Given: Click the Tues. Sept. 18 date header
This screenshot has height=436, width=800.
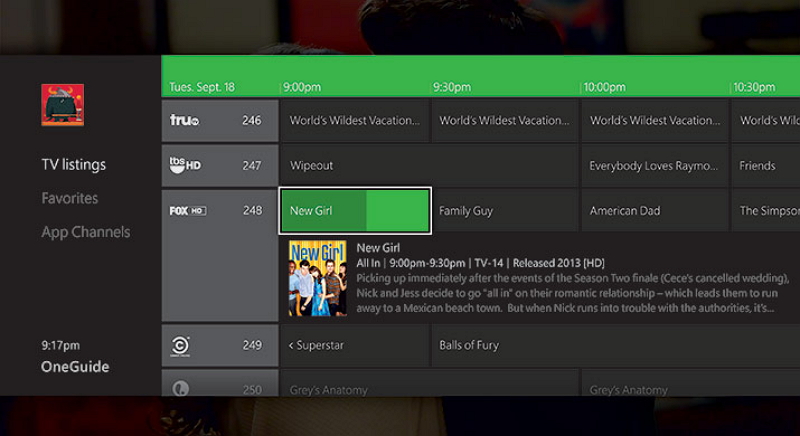Looking at the screenshot, I should 202,87.
